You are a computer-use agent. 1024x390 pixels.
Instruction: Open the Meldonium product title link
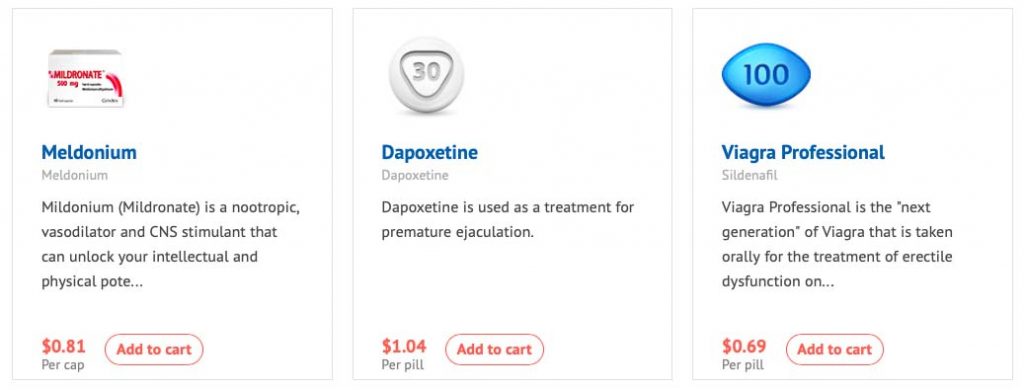click(89, 153)
